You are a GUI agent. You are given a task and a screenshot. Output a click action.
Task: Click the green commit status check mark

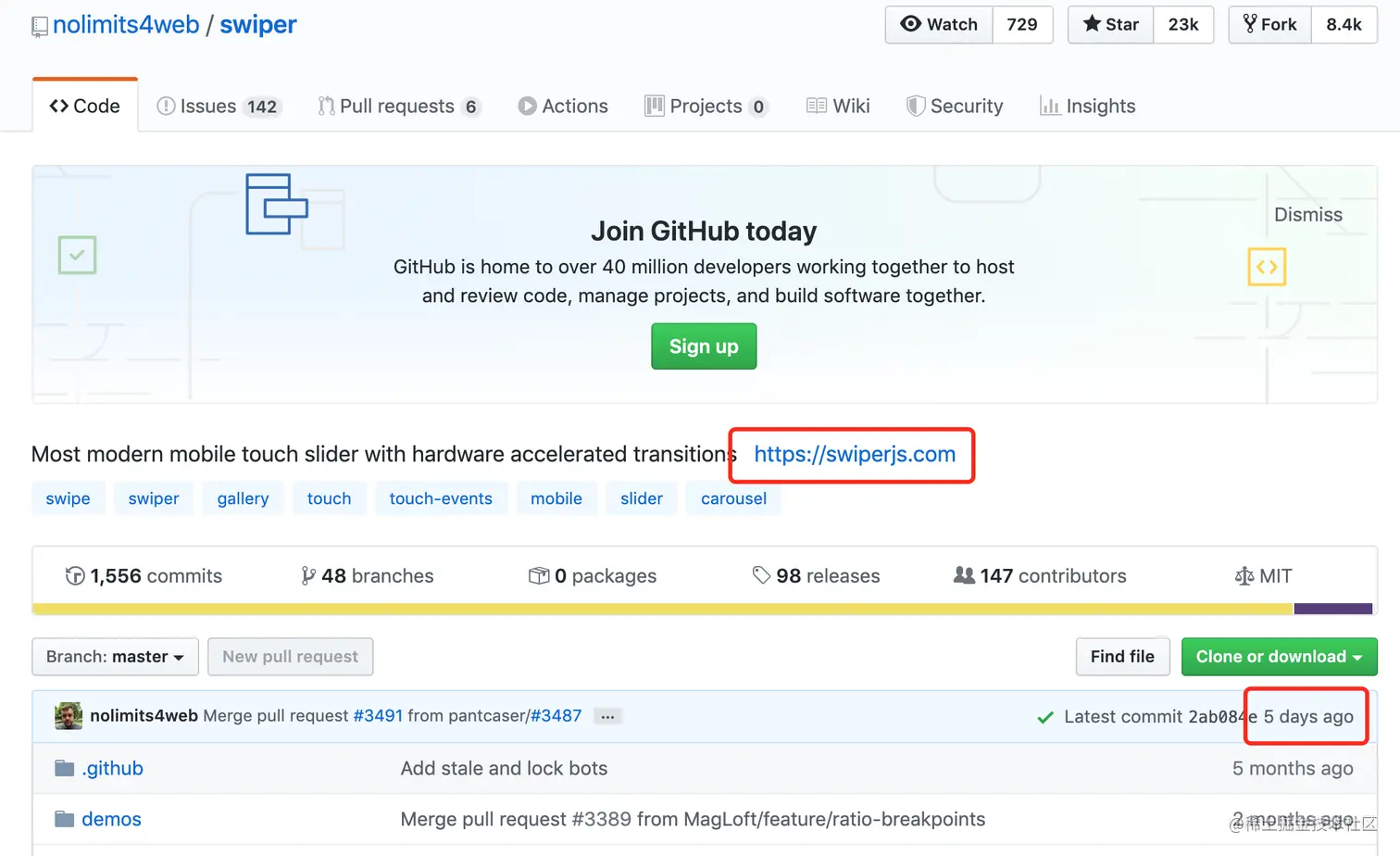tap(1045, 717)
